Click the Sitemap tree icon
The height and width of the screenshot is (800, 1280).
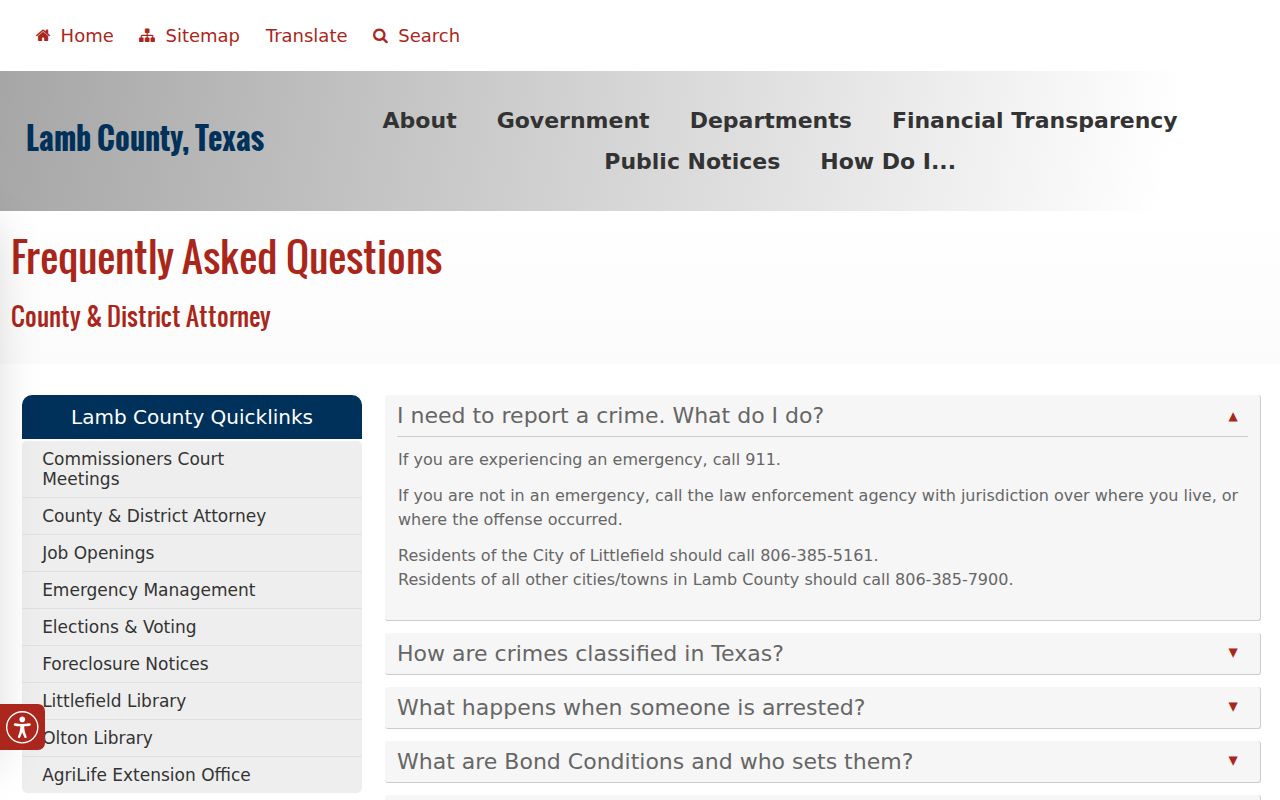pos(147,36)
